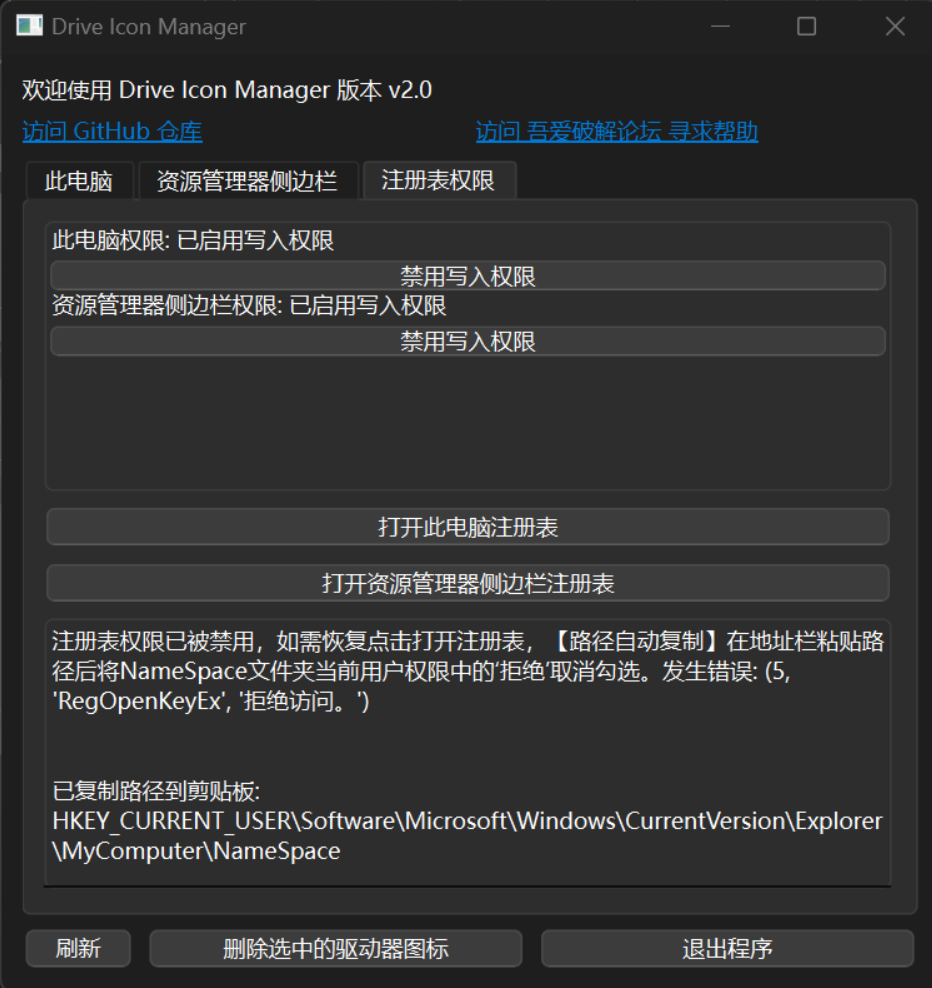Click the 刷新 button
Image resolution: width=932 pixels, height=988 pixels.
[x=78, y=948]
